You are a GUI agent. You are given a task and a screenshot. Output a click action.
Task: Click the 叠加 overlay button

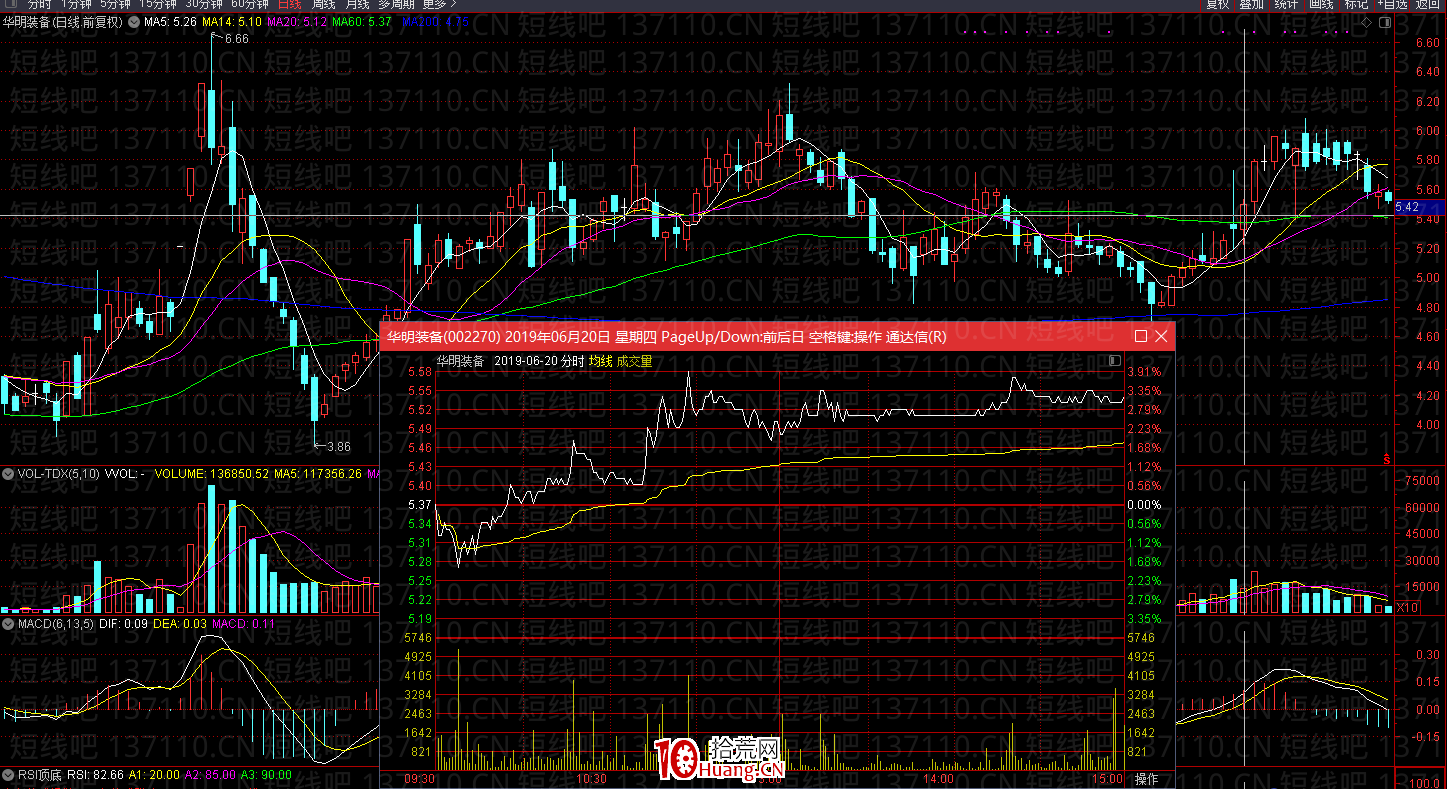point(1251,5)
